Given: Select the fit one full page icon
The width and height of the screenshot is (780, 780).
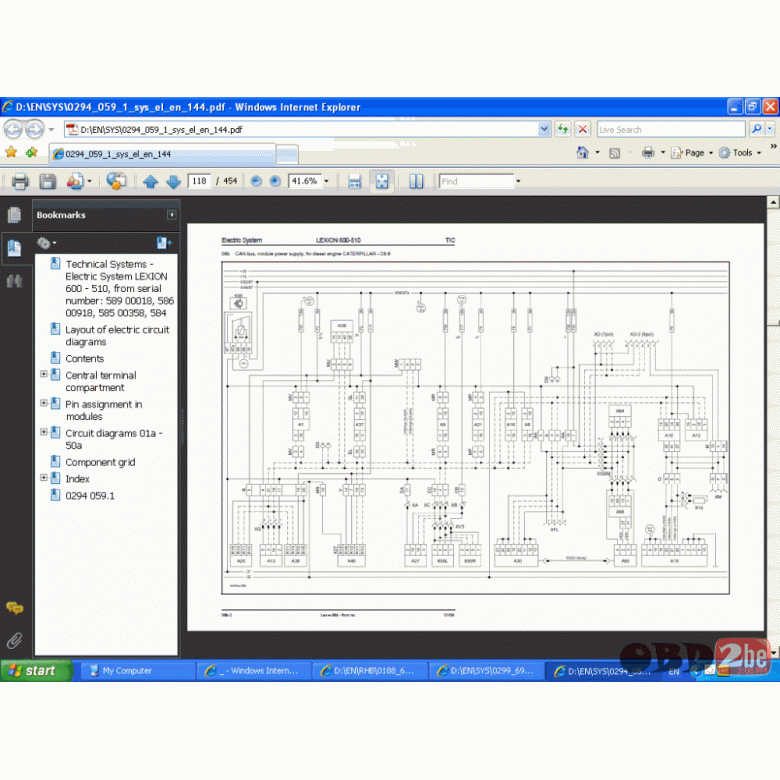Looking at the screenshot, I should (382, 182).
